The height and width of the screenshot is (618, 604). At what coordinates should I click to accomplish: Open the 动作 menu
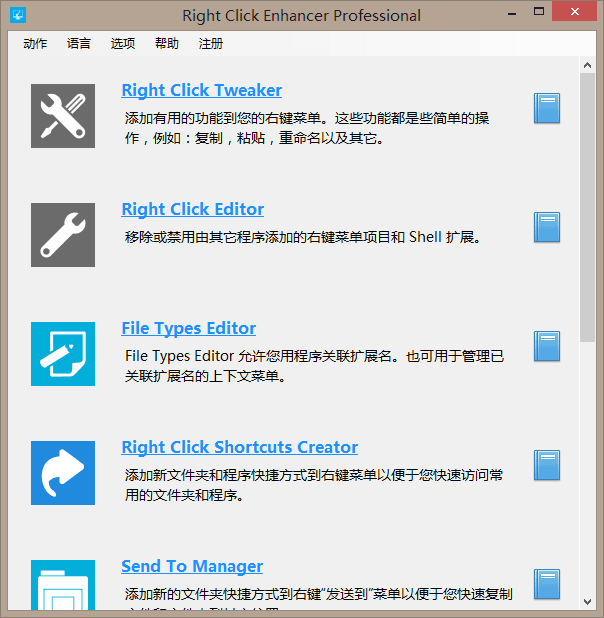coord(35,43)
